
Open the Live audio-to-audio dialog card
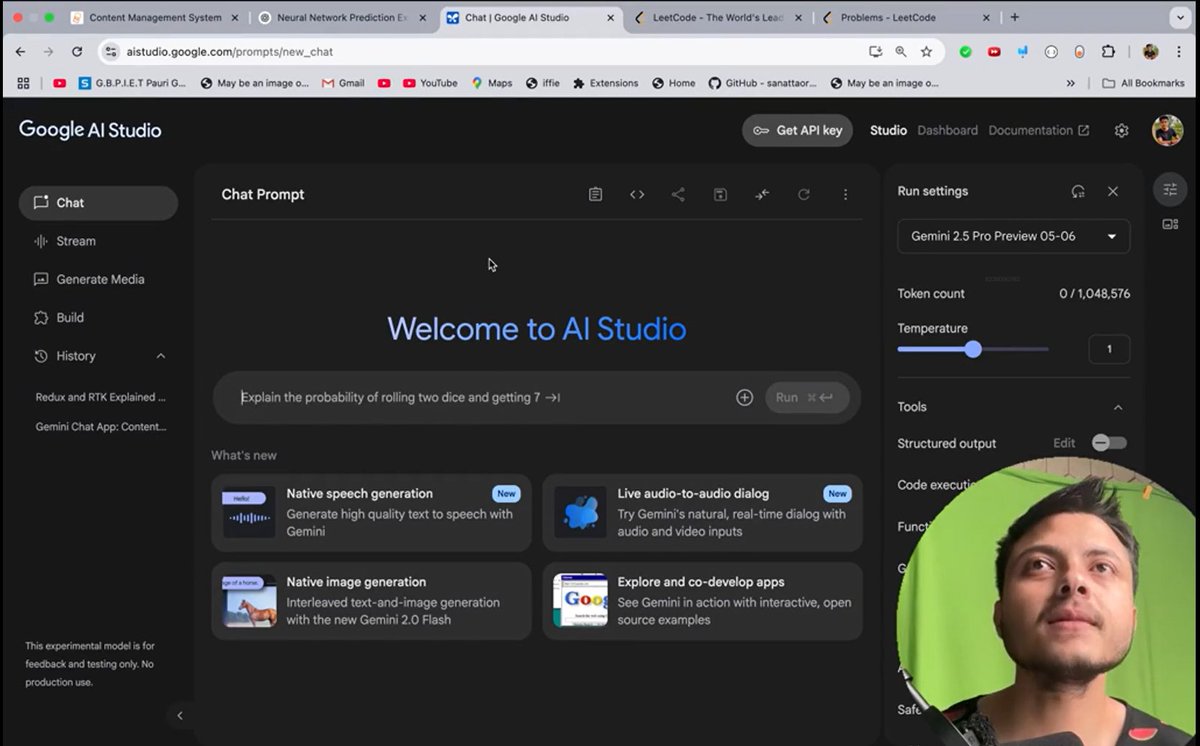[702, 513]
